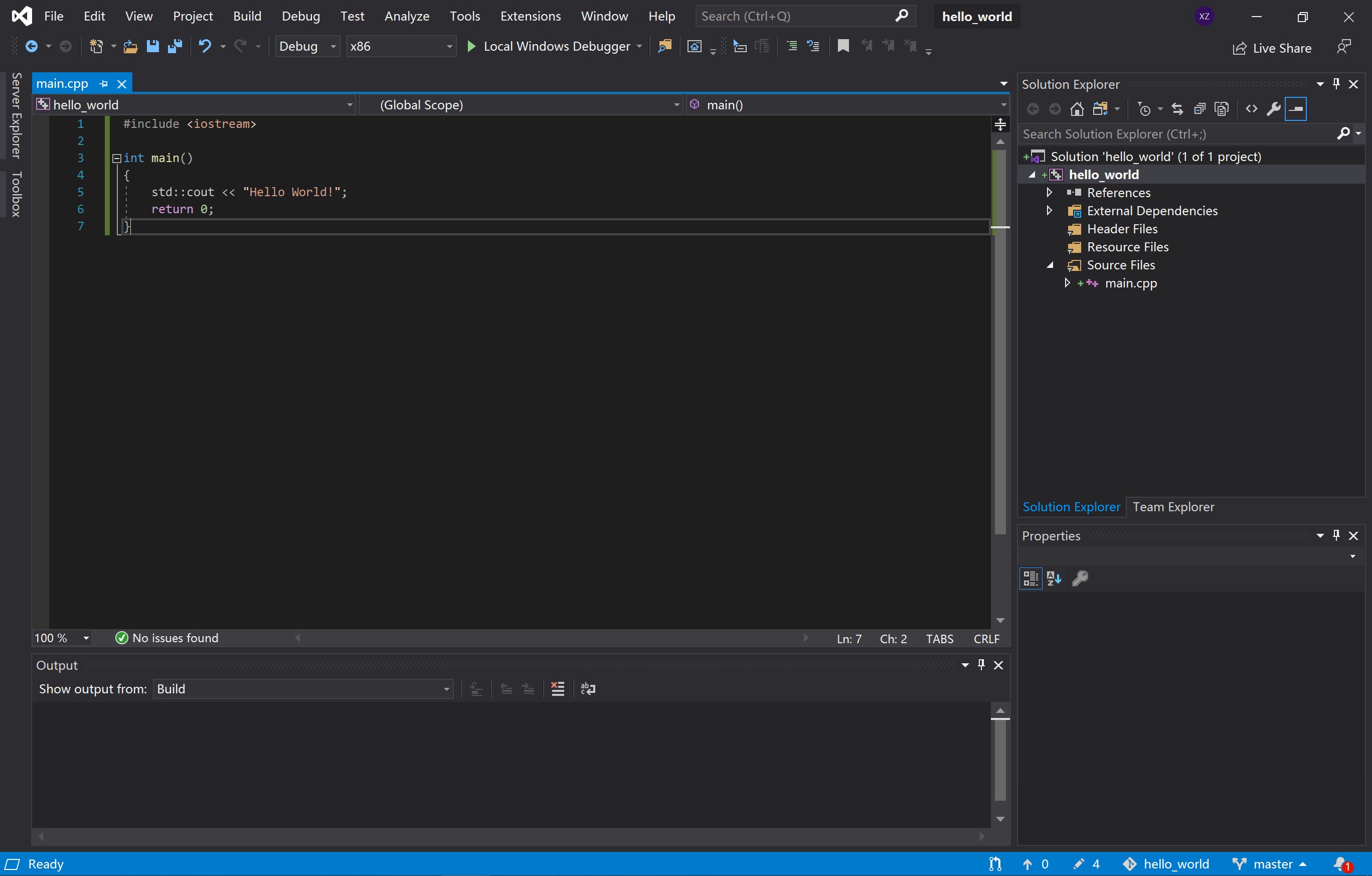This screenshot has width=1372, height=876.
Task: Open the Build menu
Action: point(247,16)
